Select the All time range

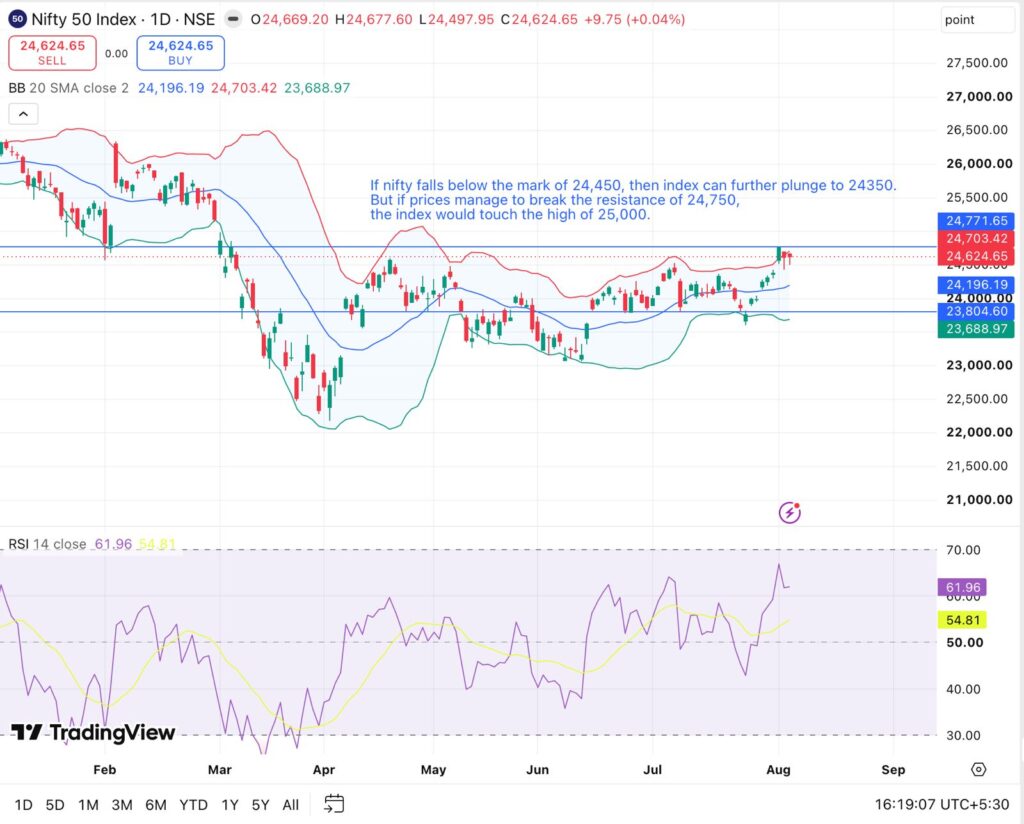pyautogui.click(x=291, y=804)
